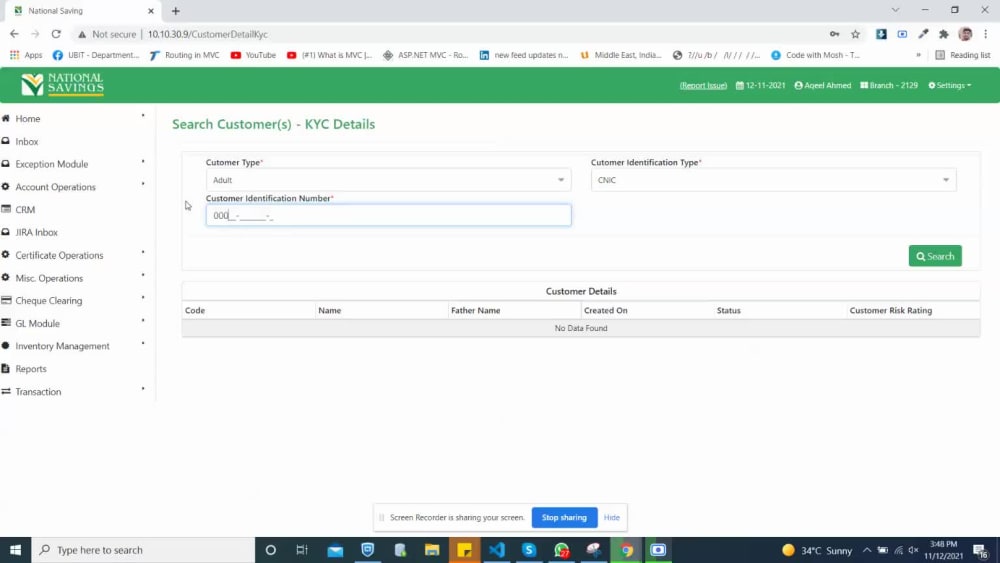Screen dimensions: 1000x563
Task: Open Account Operations menu
Action: coord(55,187)
